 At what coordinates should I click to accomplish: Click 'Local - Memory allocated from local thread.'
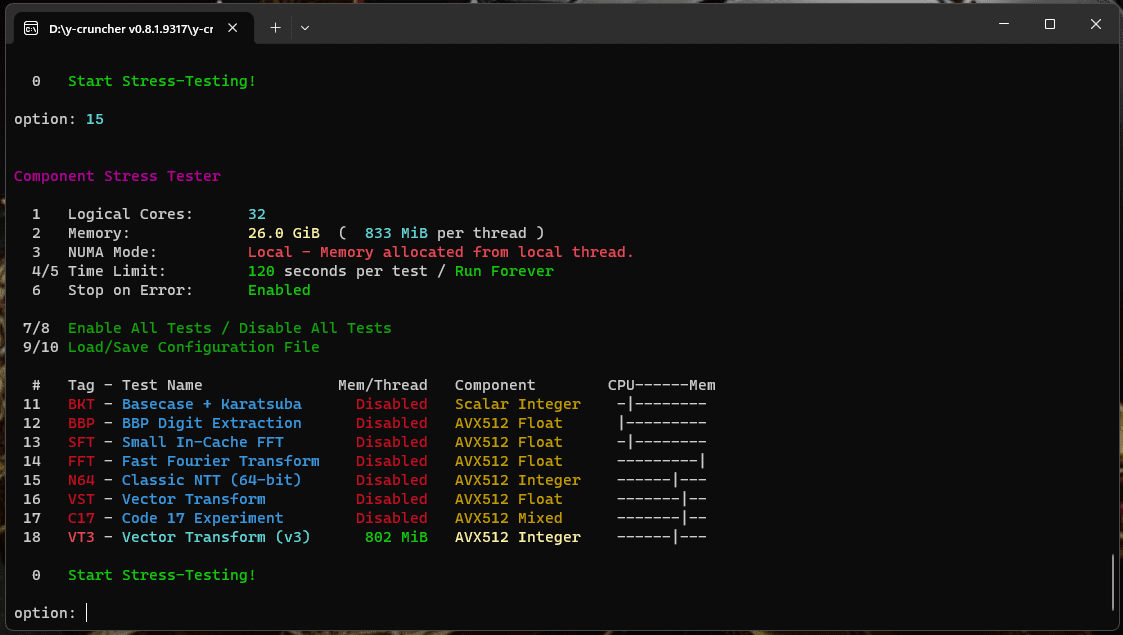(x=440, y=252)
